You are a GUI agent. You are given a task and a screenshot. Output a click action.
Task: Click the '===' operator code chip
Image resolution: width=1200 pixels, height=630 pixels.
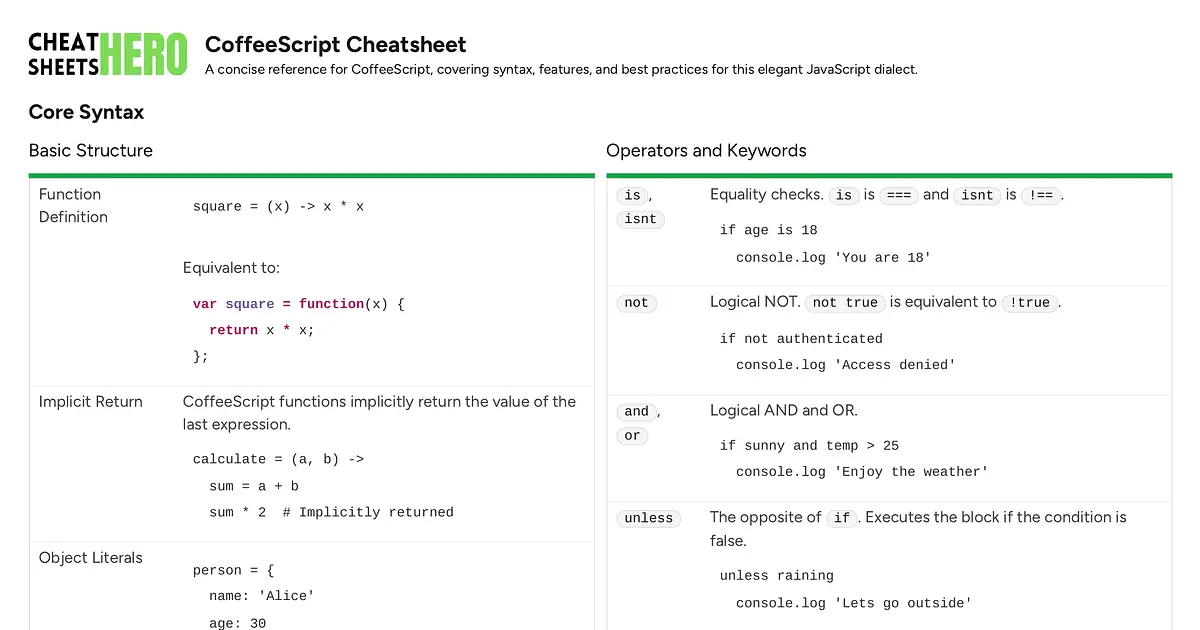tap(899, 196)
